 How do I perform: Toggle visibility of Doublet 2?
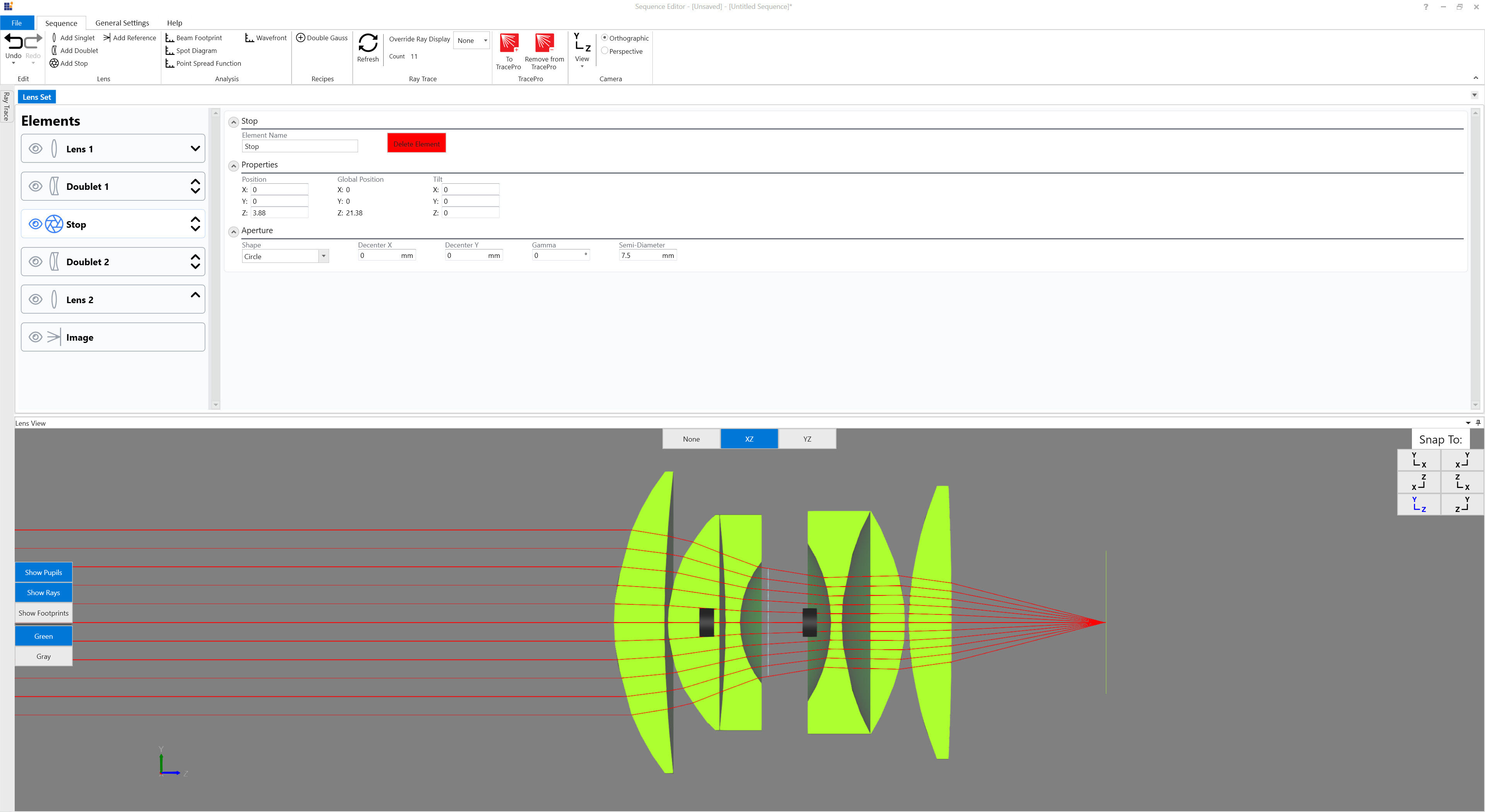click(35, 262)
